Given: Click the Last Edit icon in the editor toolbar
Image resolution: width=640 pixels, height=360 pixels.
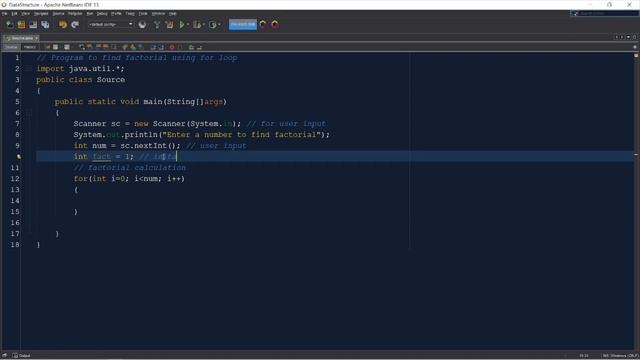Looking at the screenshot, I should point(47,47).
